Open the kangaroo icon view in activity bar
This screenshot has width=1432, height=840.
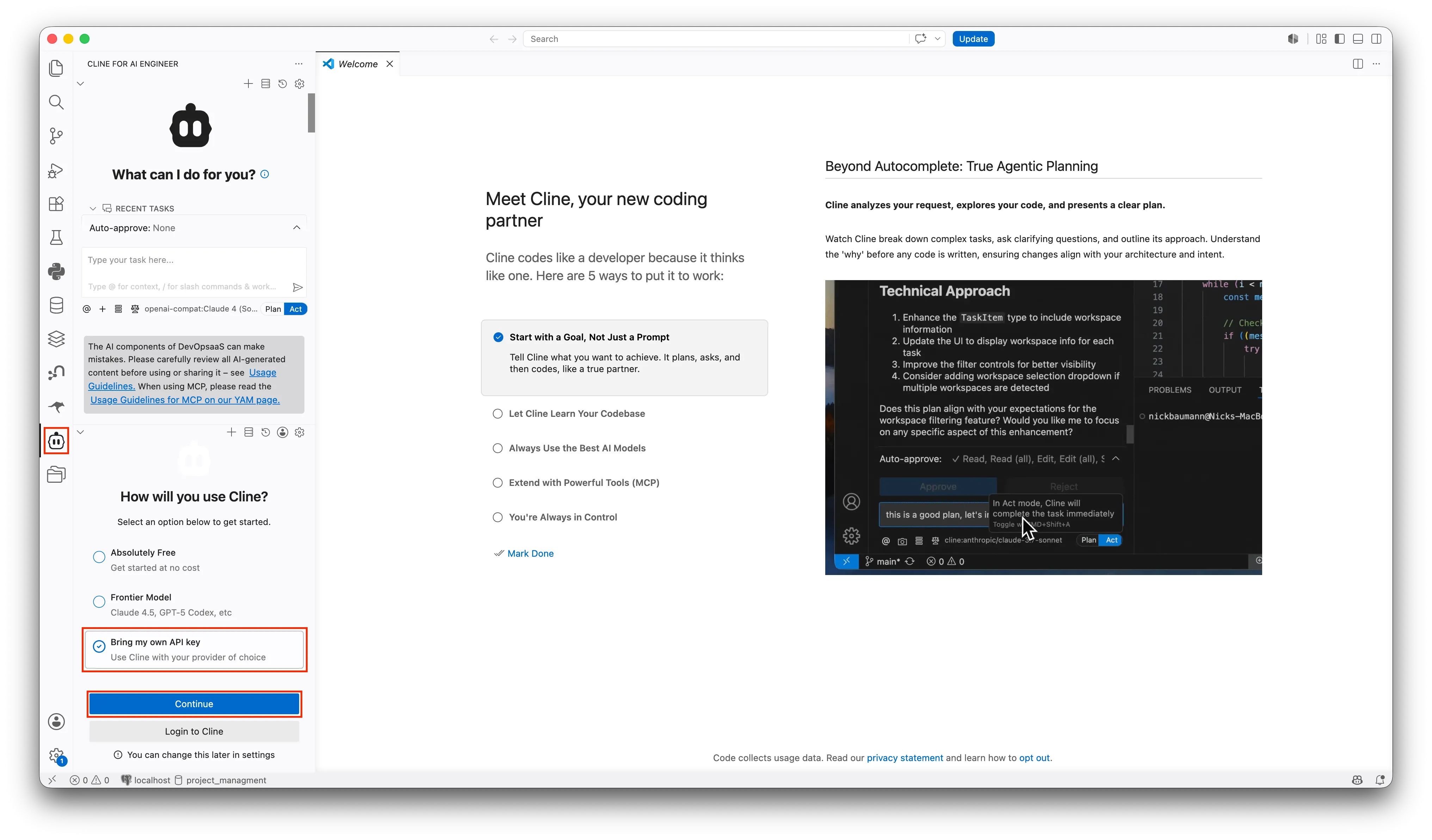pos(56,406)
